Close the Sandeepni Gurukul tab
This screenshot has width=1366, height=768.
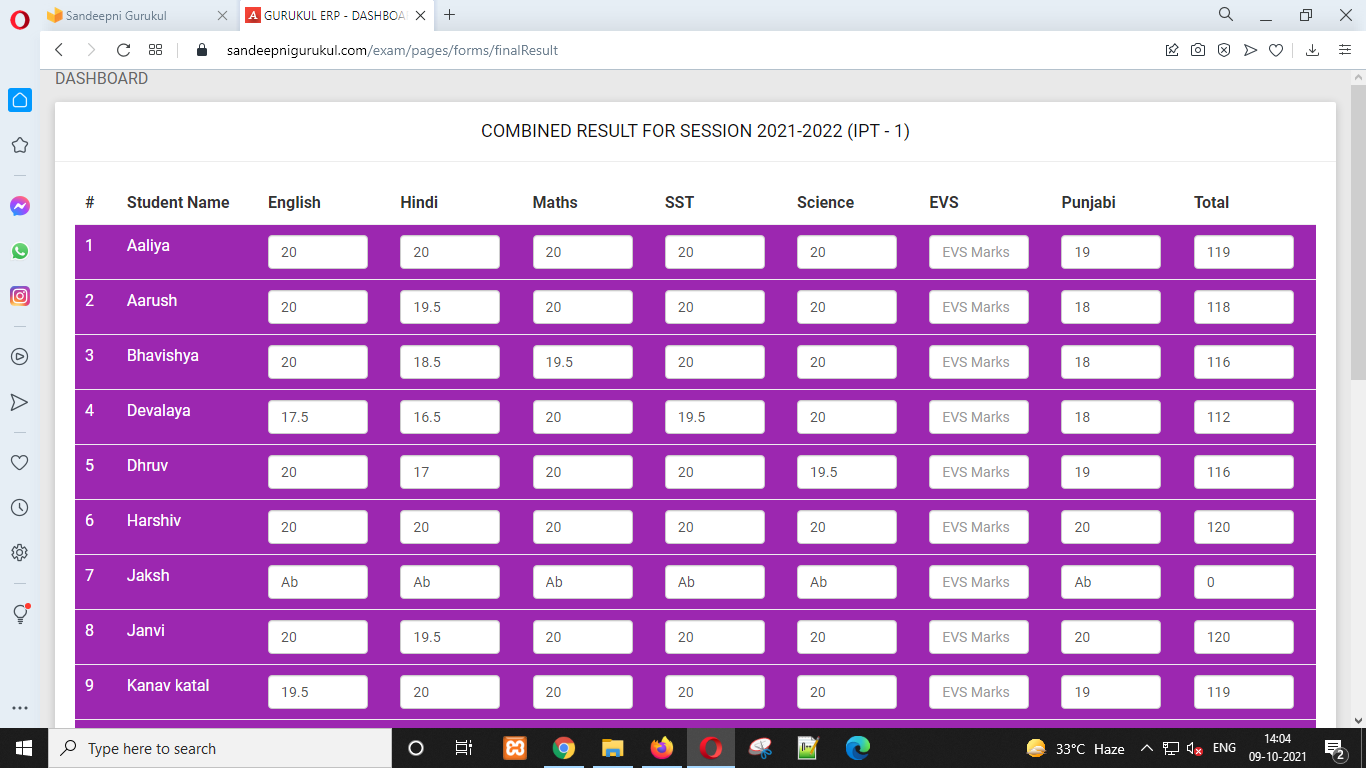pyautogui.click(x=222, y=15)
